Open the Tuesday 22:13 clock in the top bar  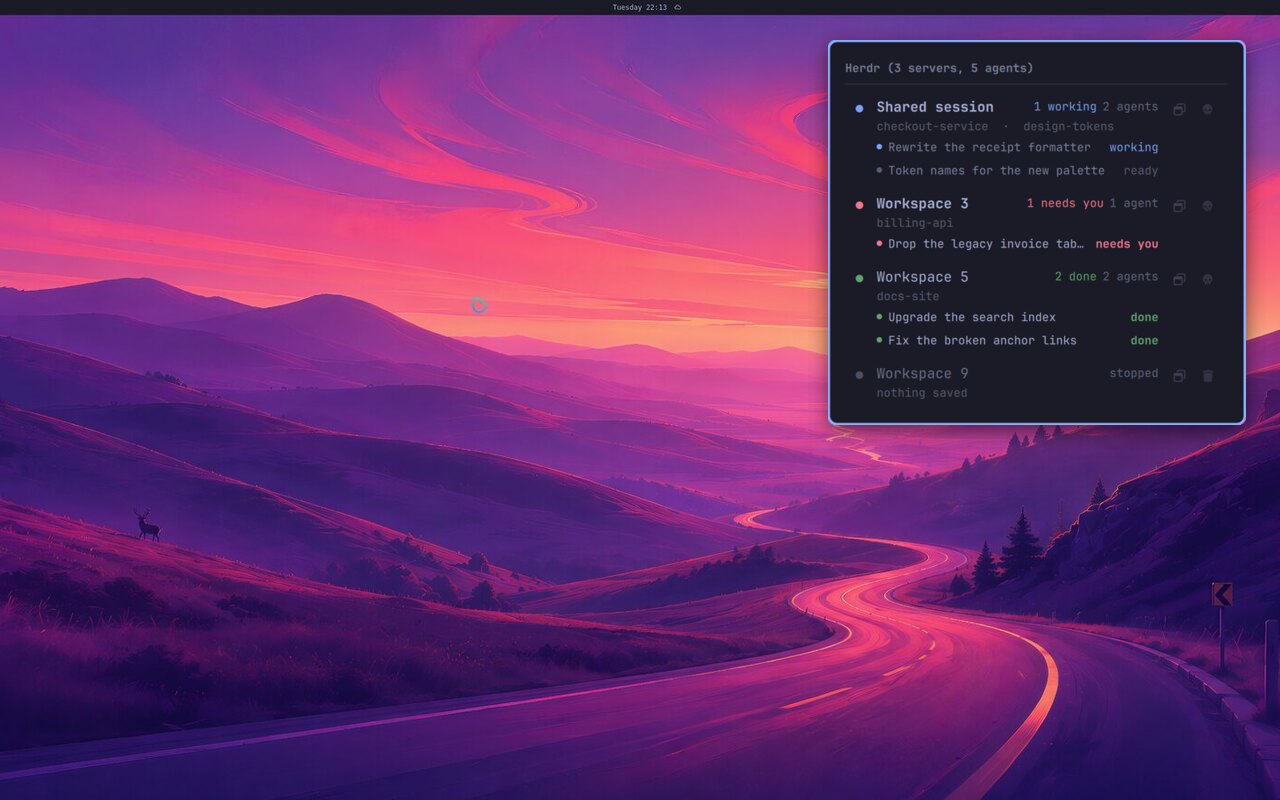(640, 7)
